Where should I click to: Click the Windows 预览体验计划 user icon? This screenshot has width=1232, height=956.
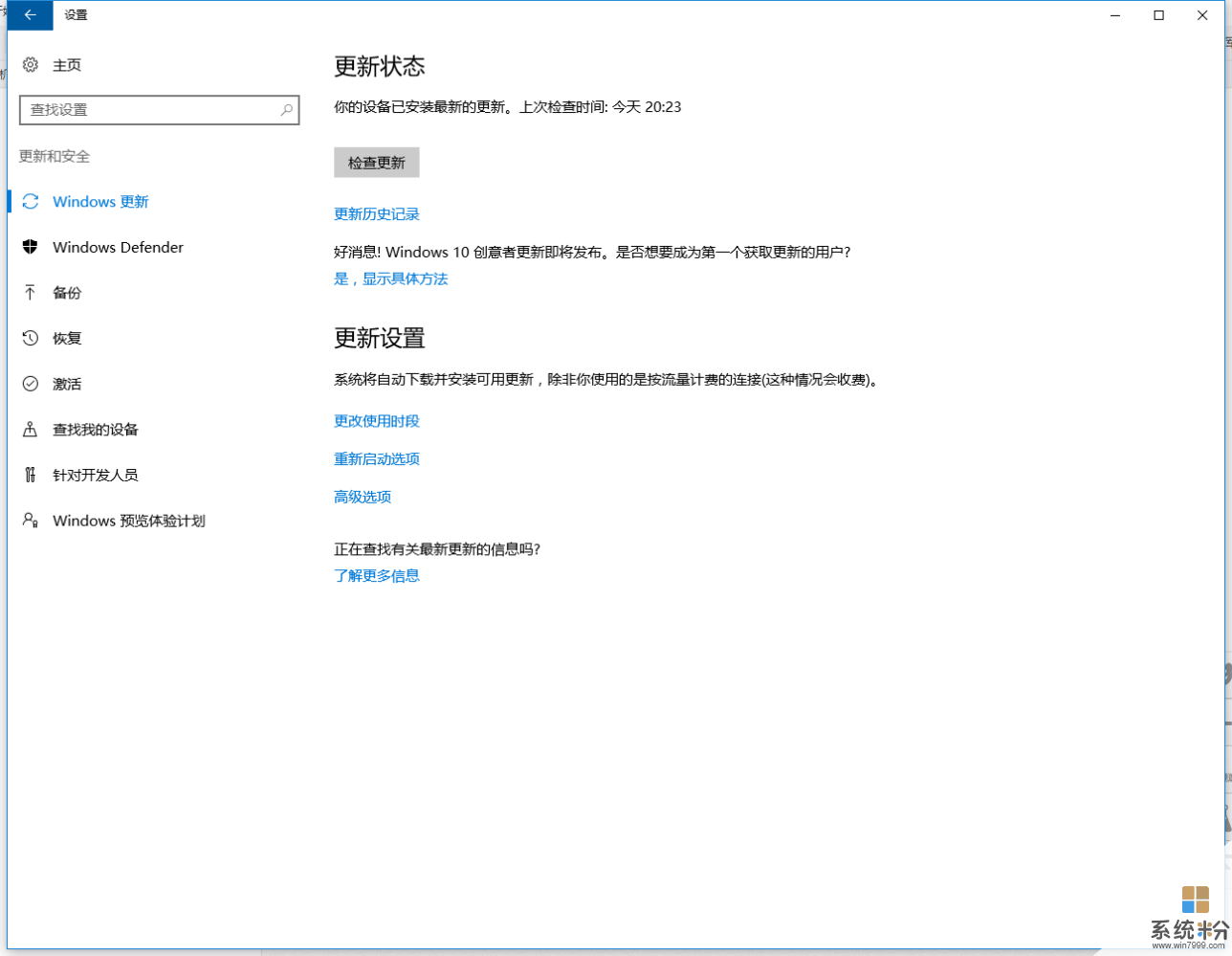click(x=31, y=521)
